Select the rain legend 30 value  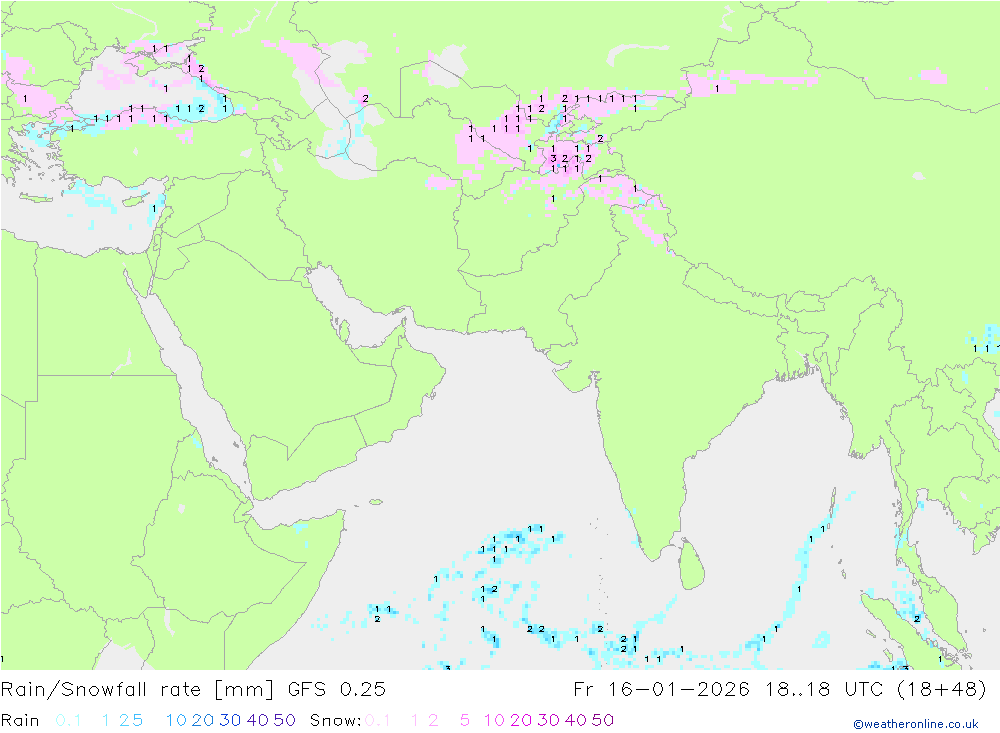[230, 720]
